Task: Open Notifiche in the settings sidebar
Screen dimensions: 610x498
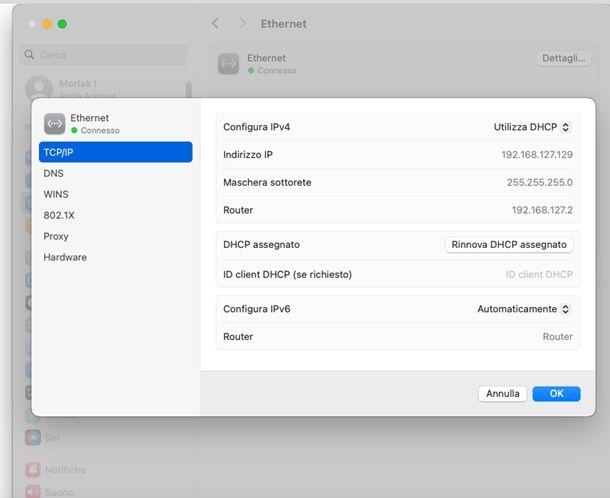Action: [x=56, y=470]
